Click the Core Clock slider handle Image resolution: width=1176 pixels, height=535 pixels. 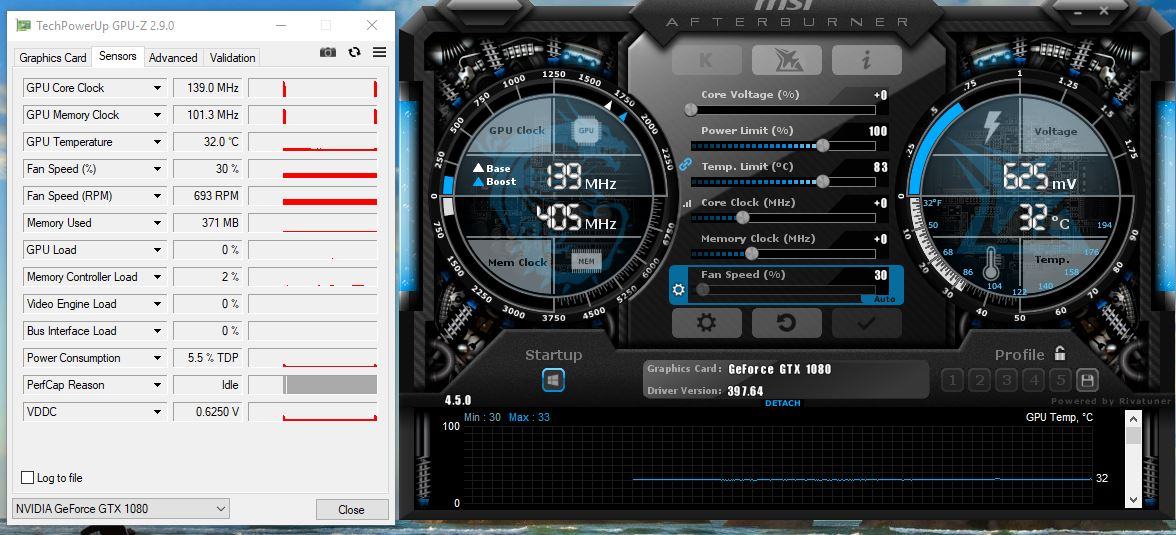tap(742, 218)
